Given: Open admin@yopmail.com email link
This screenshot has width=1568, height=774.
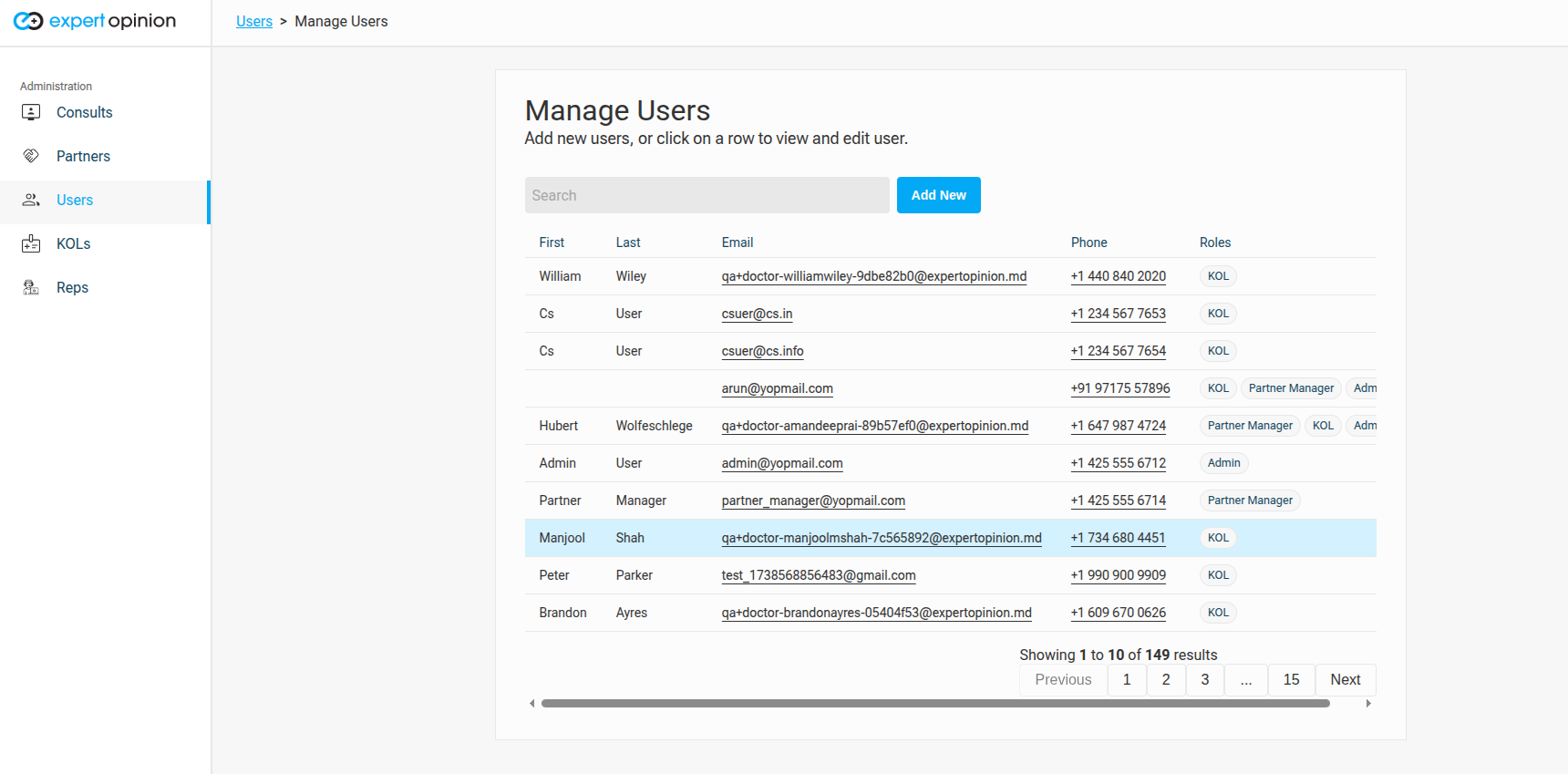Looking at the screenshot, I should pyautogui.click(x=782, y=463).
